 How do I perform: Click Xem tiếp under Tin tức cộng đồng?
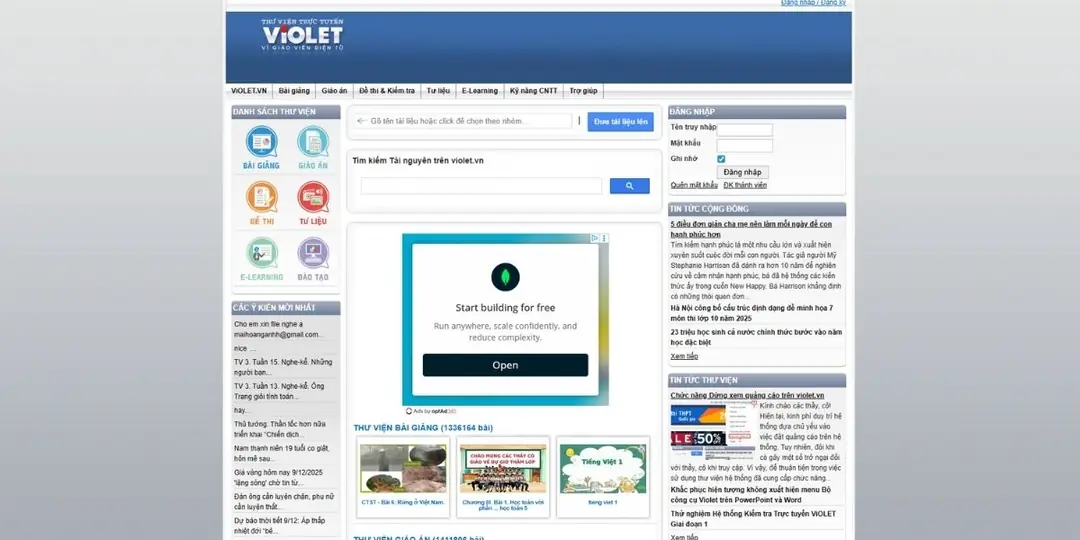684,356
